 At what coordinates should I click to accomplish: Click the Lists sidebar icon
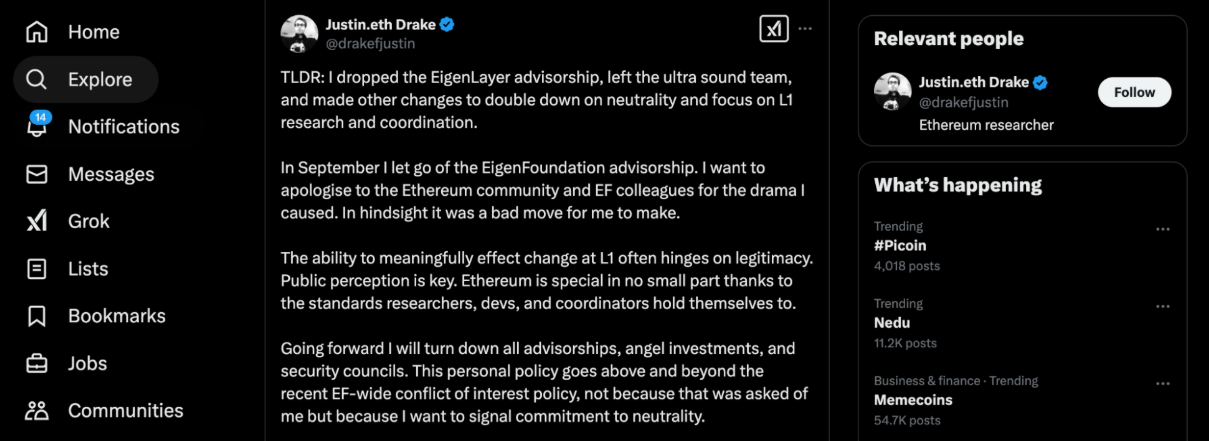(37, 269)
